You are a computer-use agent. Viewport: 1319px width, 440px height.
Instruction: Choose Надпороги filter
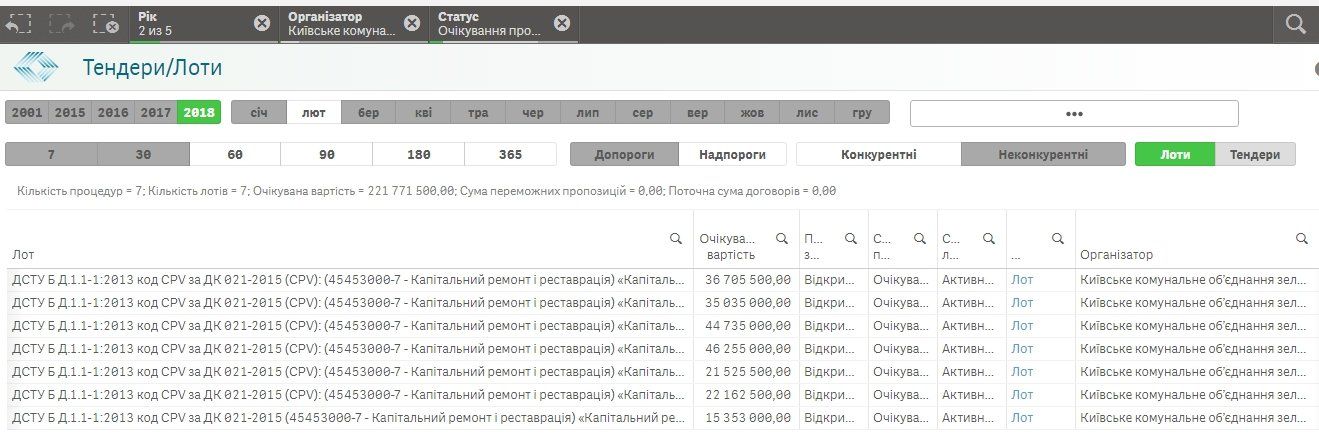click(x=733, y=154)
